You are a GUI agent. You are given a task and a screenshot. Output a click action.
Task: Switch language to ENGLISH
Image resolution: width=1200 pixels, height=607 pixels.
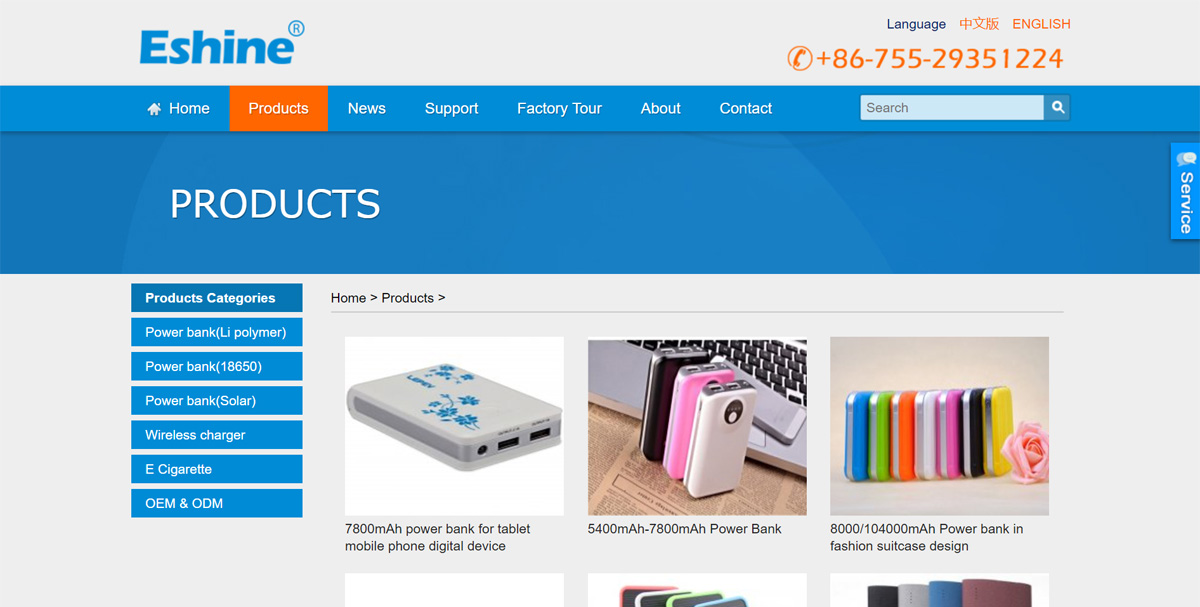click(x=1041, y=24)
